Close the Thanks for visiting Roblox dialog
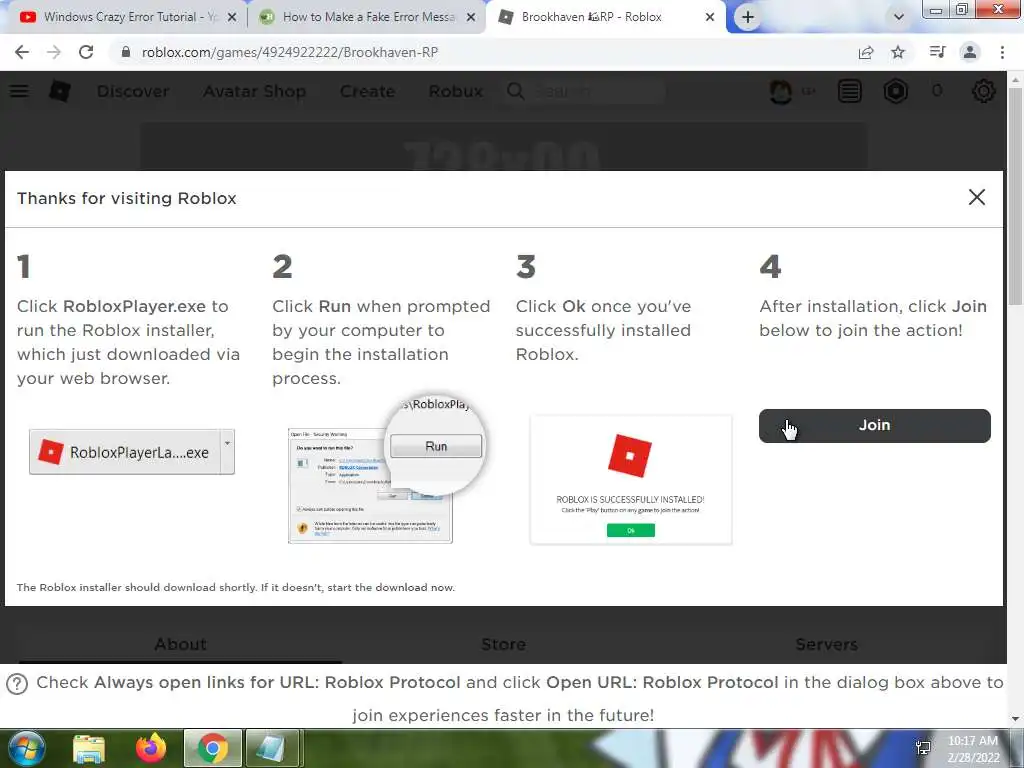Viewport: 1024px width, 768px height. (x=977, y=197)
